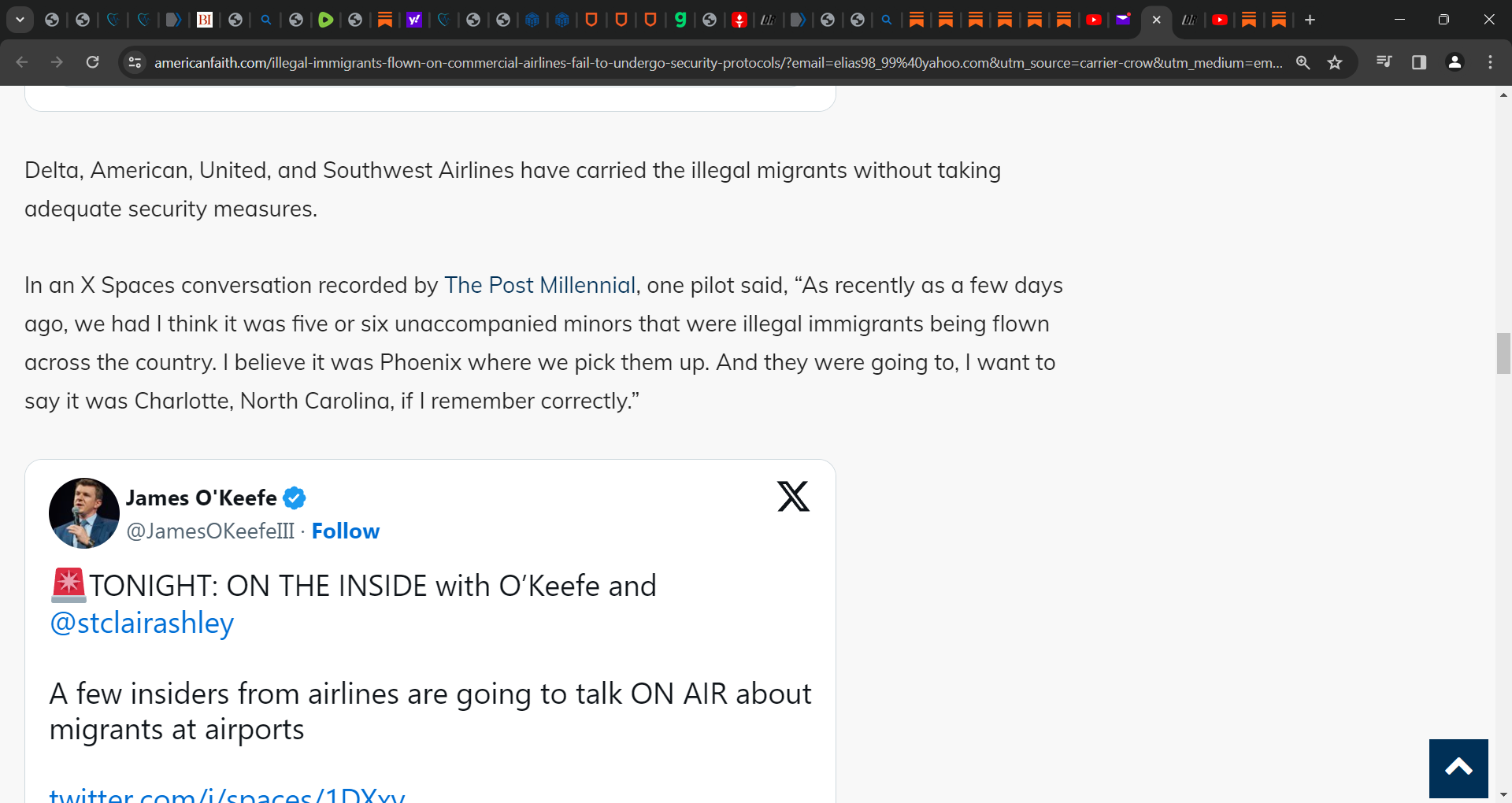1512x803 pixels.
Task: Open James O'Keefe's profile avatar
Action: [x=84, y=513]
